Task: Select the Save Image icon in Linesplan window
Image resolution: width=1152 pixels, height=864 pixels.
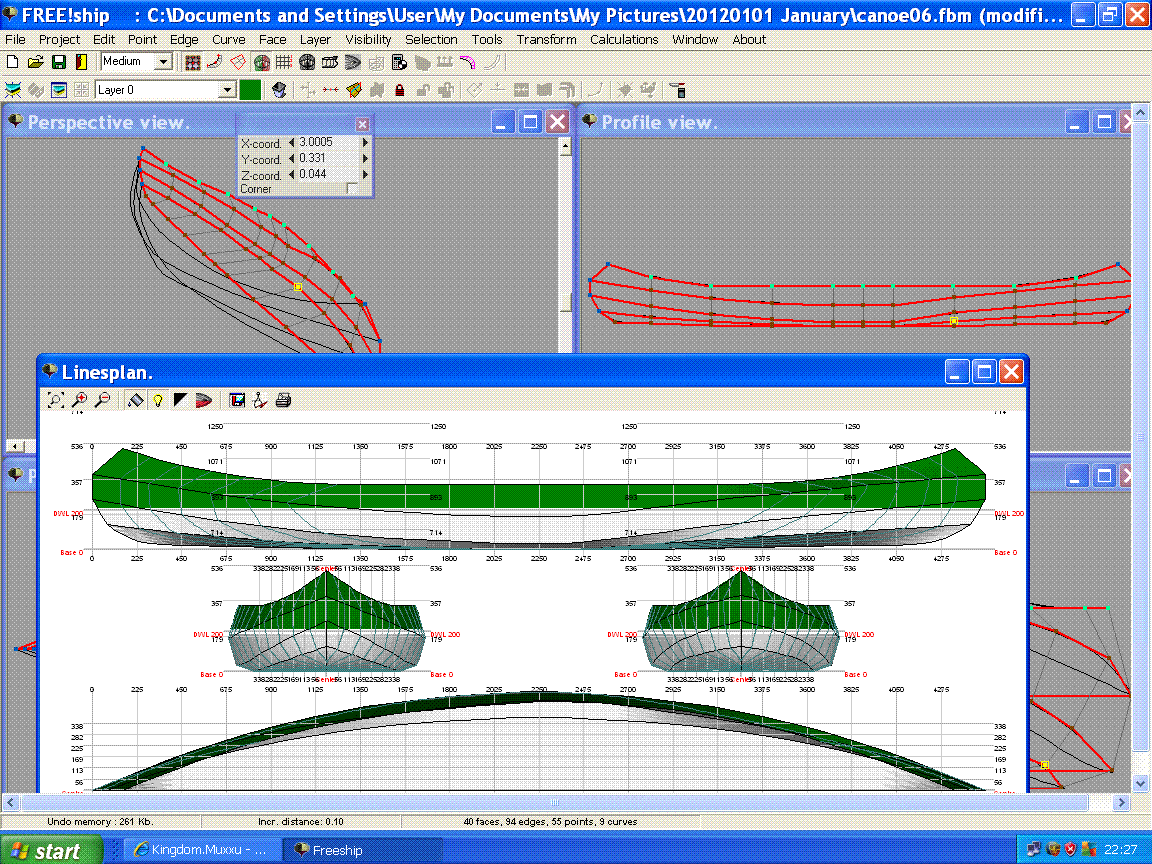Action: [x=237, y=399]
